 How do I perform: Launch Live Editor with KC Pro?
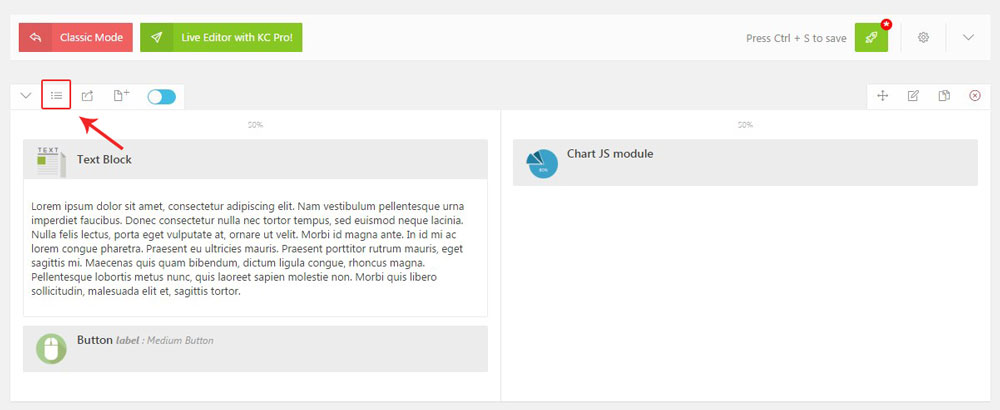click(x=221, y=38)
